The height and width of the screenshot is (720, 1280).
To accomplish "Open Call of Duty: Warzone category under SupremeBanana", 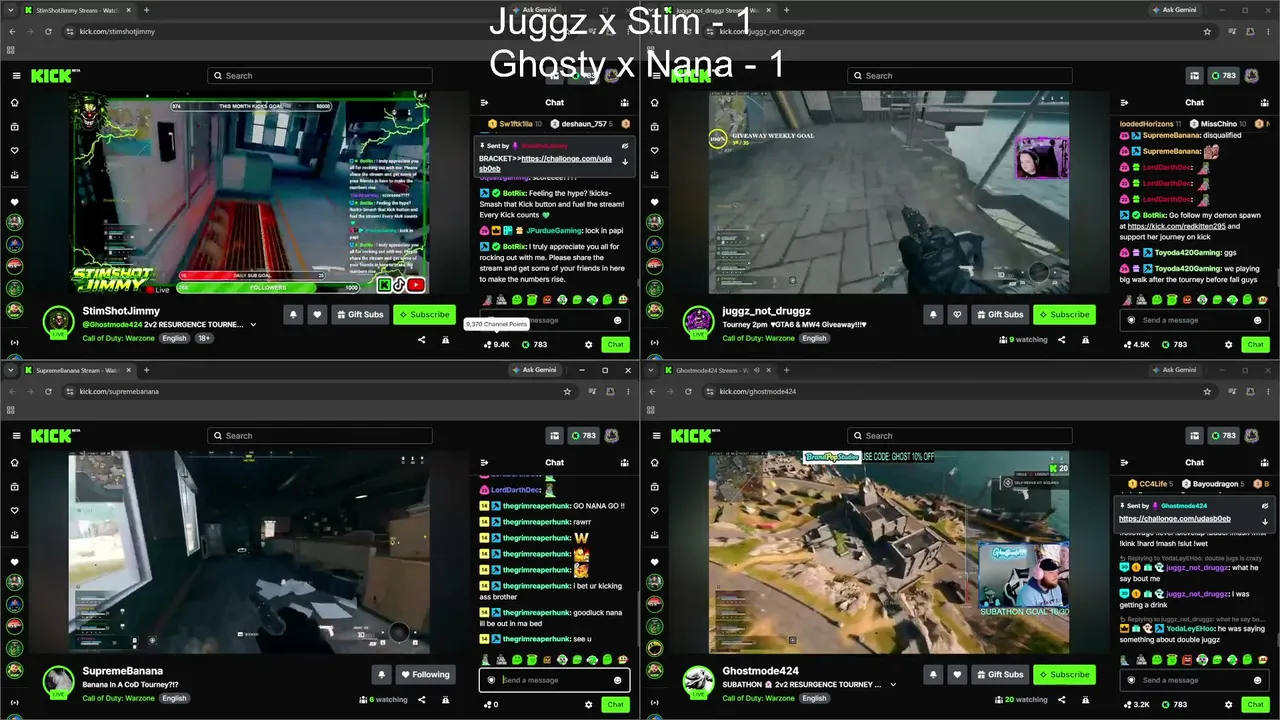I will click(x=119, y=698).
